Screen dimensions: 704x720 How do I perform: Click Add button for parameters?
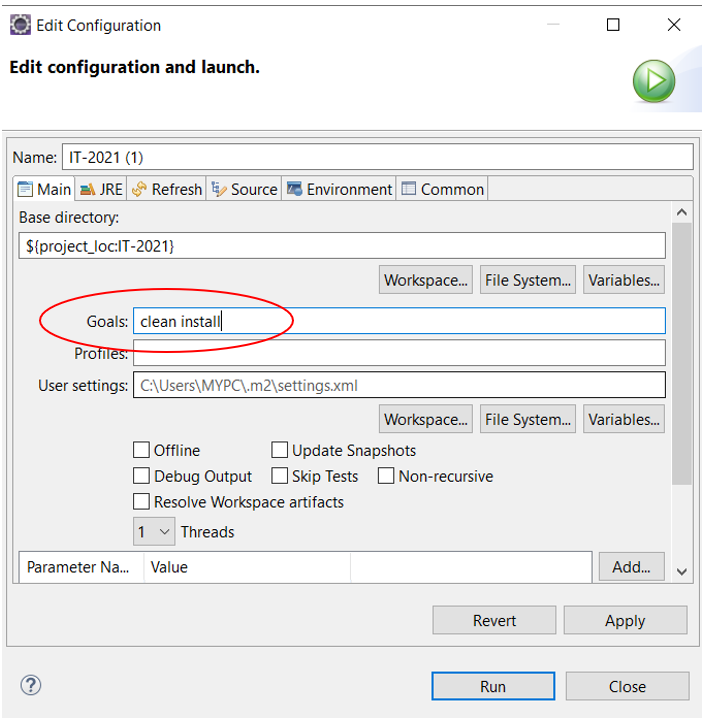[x=631, y=567]
